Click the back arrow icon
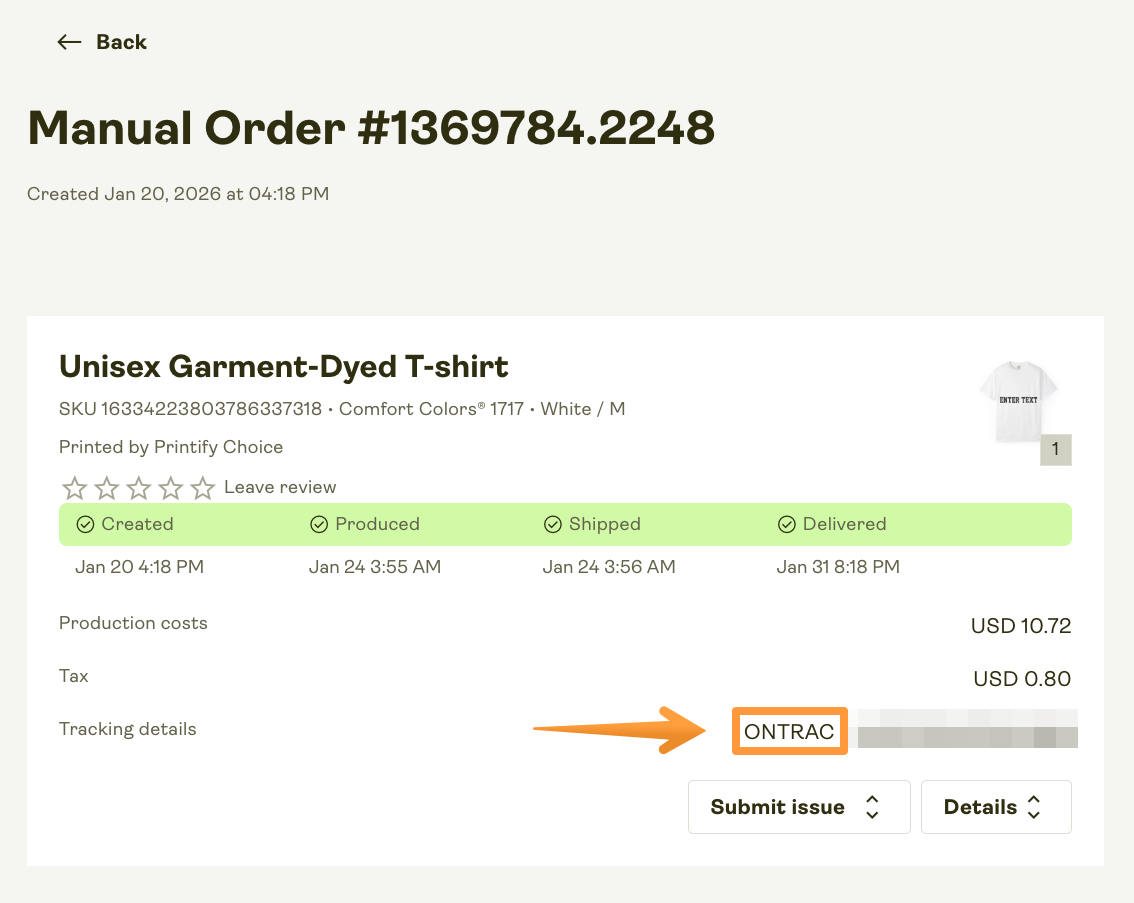The image size is (1134, 903). [x=68, y=42]
